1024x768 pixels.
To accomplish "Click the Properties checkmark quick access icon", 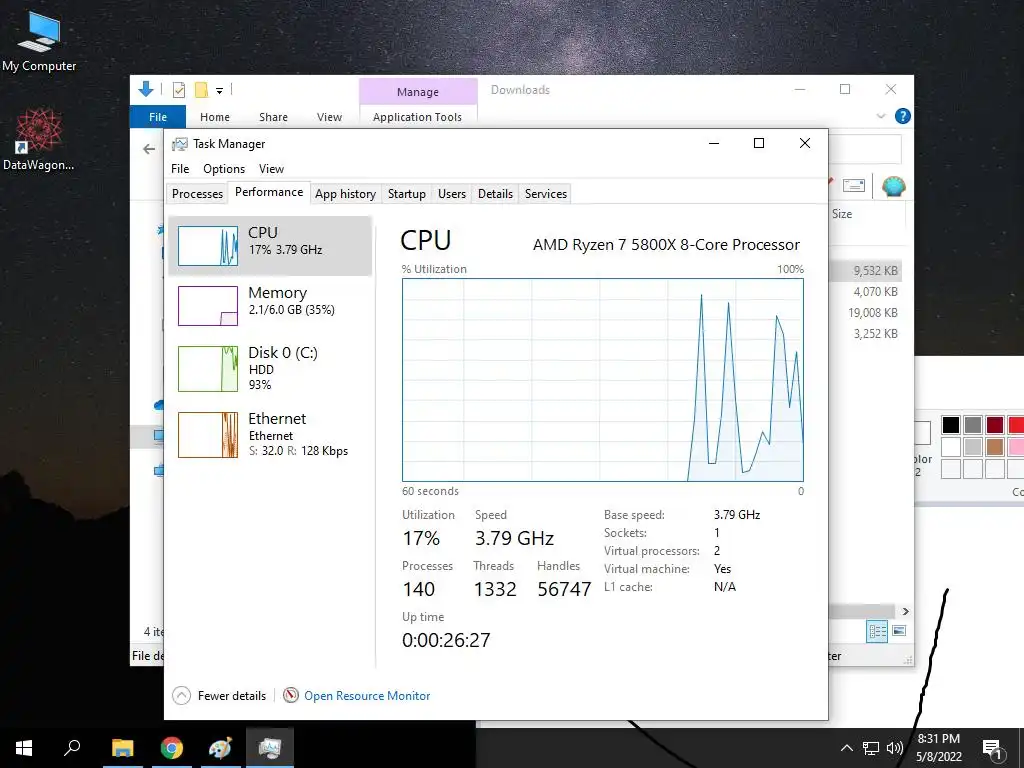I will click(179, 90).
